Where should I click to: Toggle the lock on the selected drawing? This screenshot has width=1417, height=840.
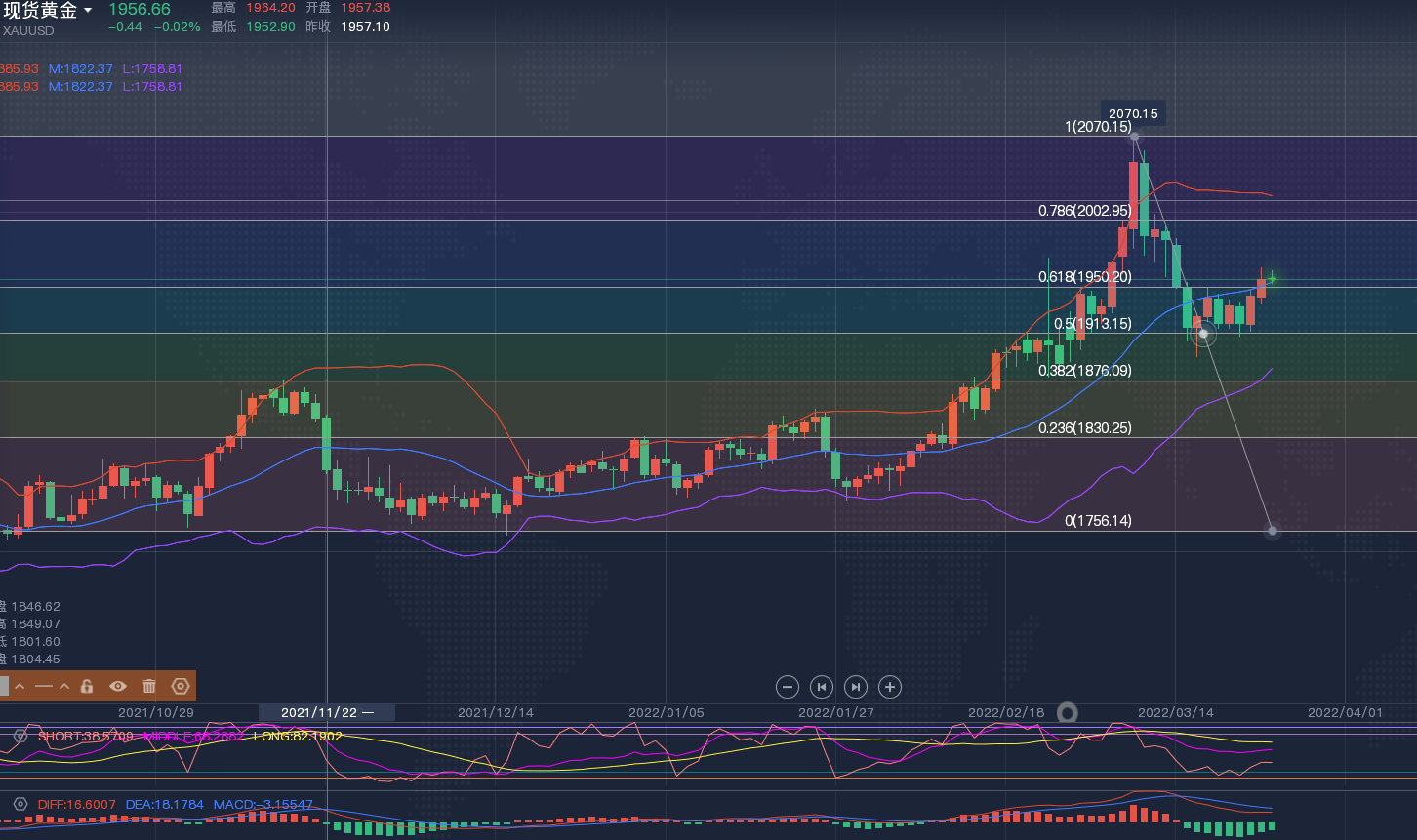[87, 686]
